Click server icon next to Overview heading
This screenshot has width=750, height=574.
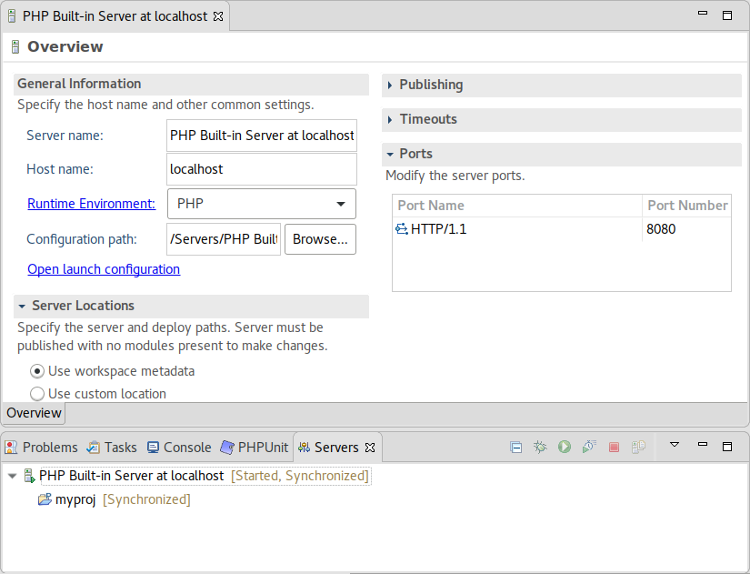[15, 47]
